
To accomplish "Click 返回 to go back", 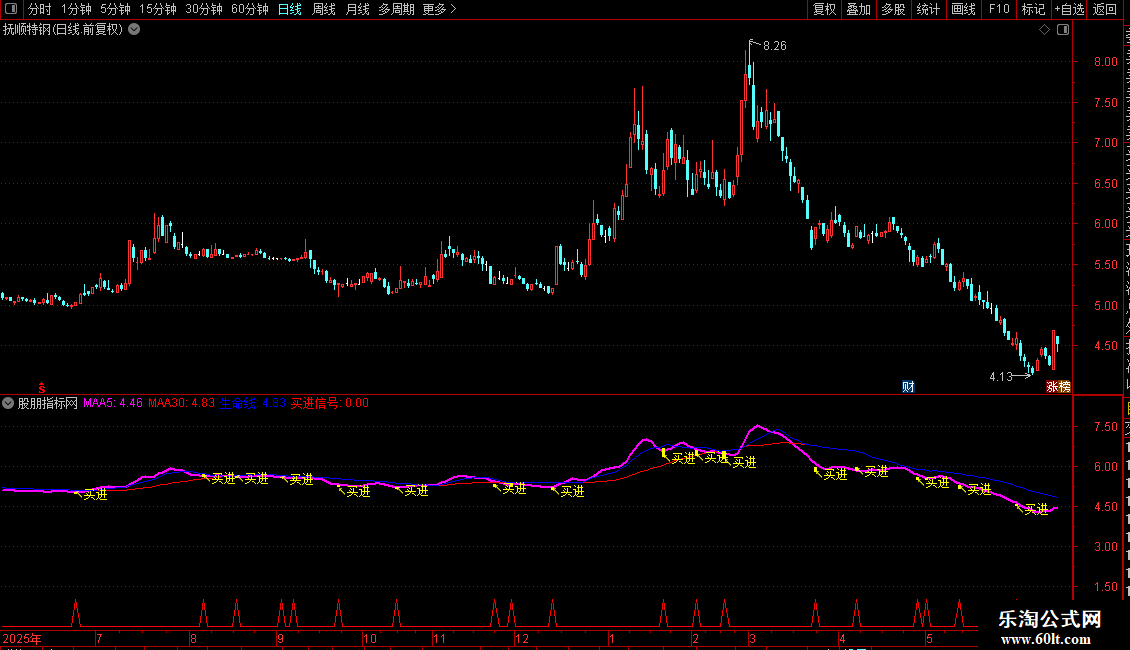I will click(1104, 9).
